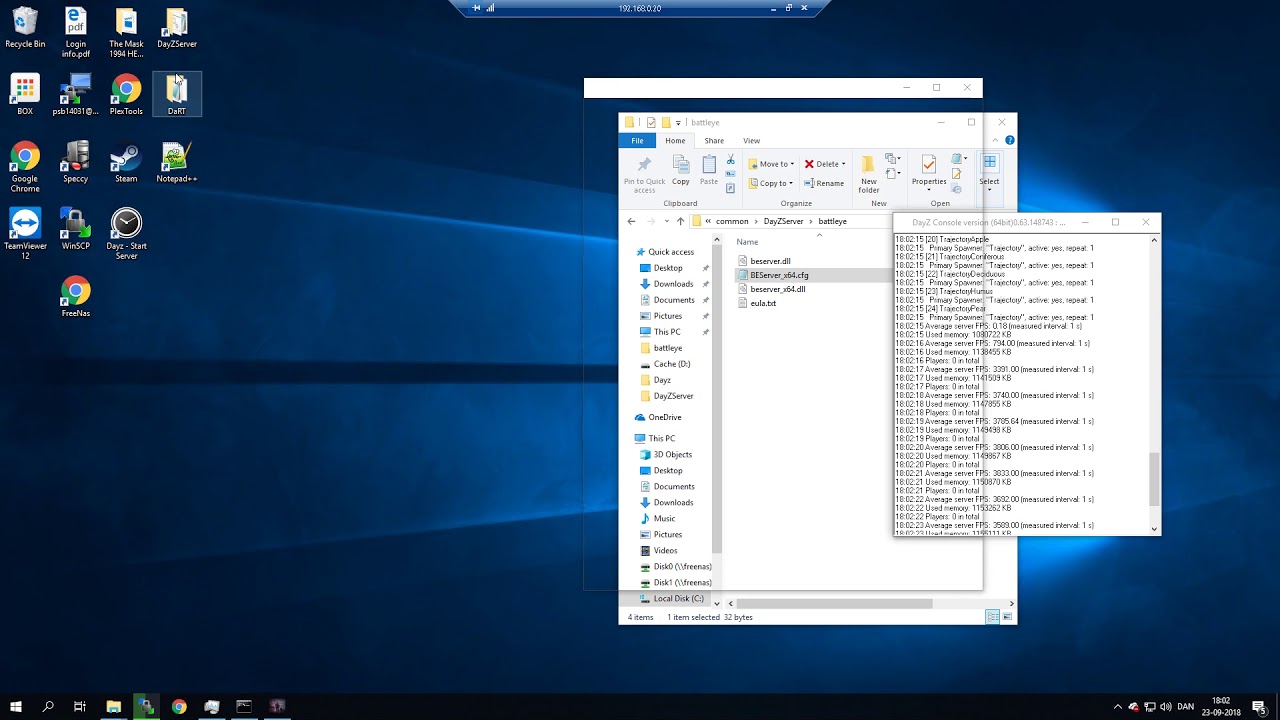Click the Copy path icon in Clipboard group
The width and height of the screenshot is (1280, 720).
[731, 174]
